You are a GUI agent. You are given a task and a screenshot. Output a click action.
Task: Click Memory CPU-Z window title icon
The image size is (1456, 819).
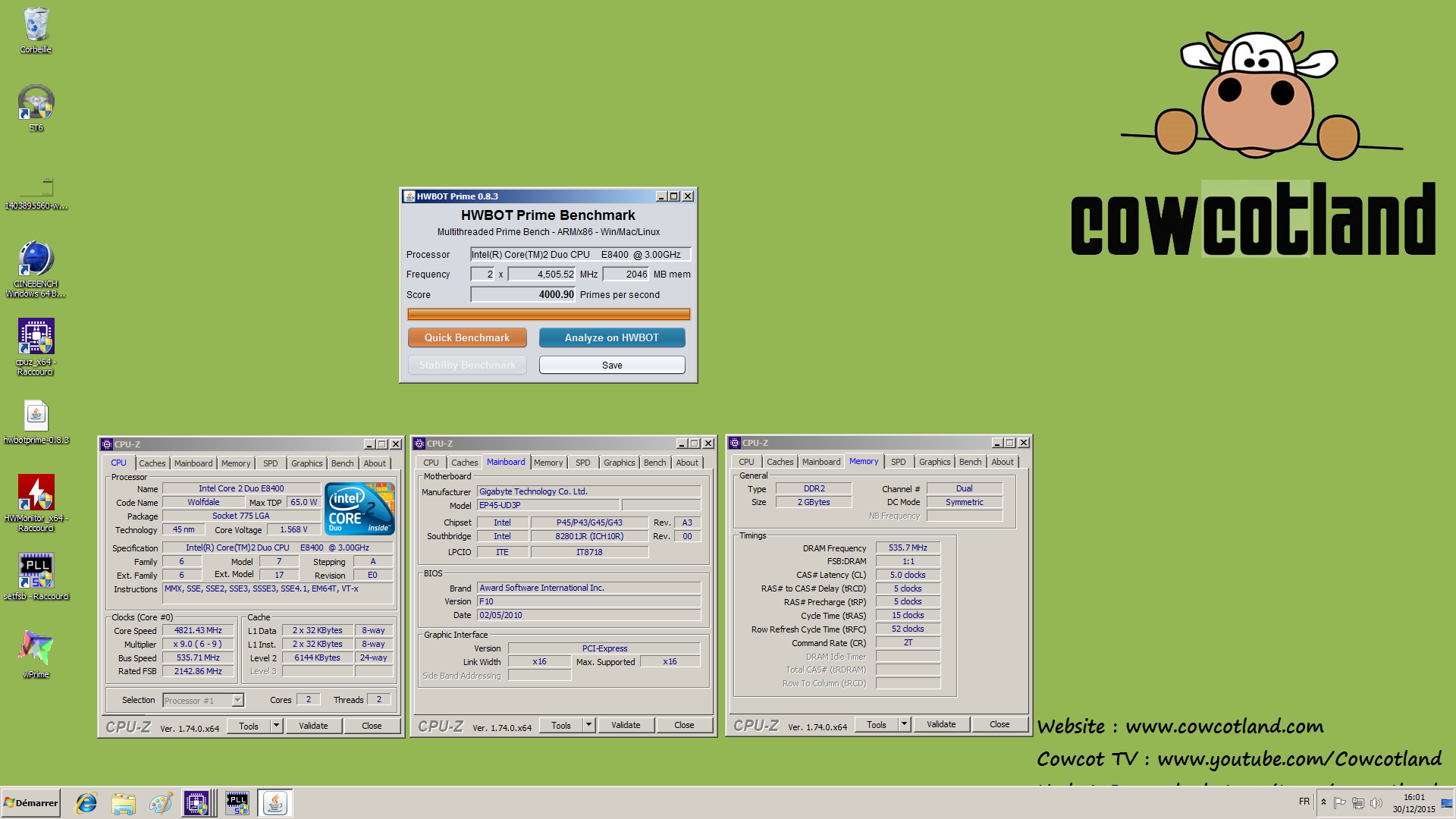[x=735, y=443]
